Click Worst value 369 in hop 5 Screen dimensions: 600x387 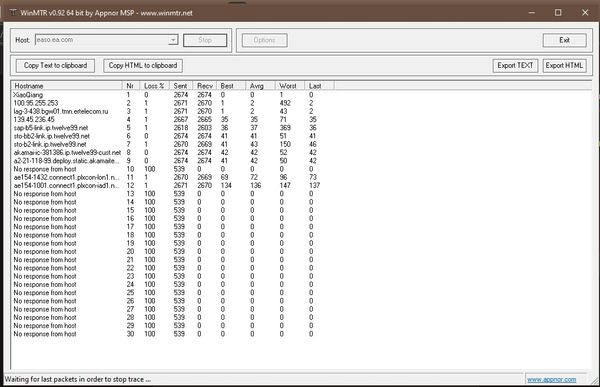[x=285, y=127]
